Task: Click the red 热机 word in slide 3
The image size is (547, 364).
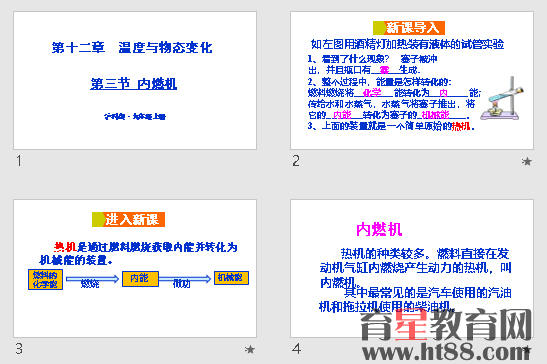Action: pos(65,247)
